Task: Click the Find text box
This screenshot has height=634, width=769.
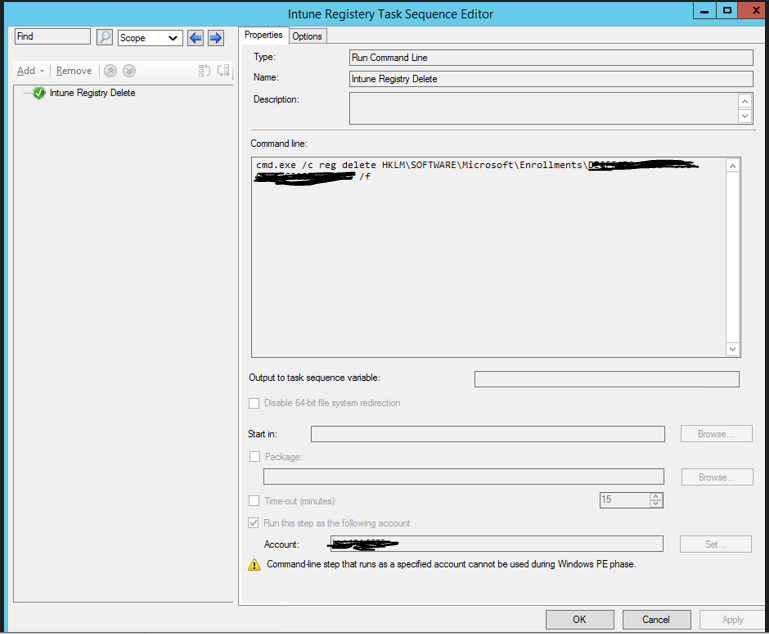Action: click(x=52, y=36)
